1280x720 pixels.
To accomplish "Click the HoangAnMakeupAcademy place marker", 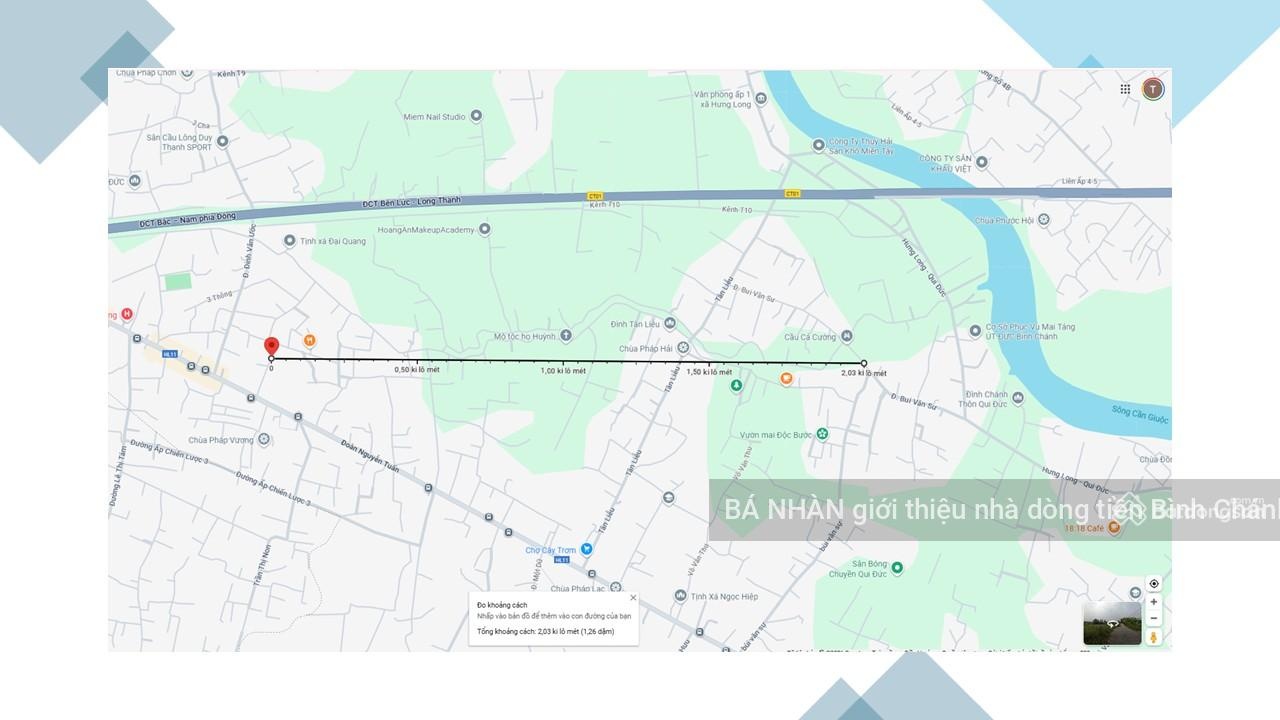I will coord(485,229).
